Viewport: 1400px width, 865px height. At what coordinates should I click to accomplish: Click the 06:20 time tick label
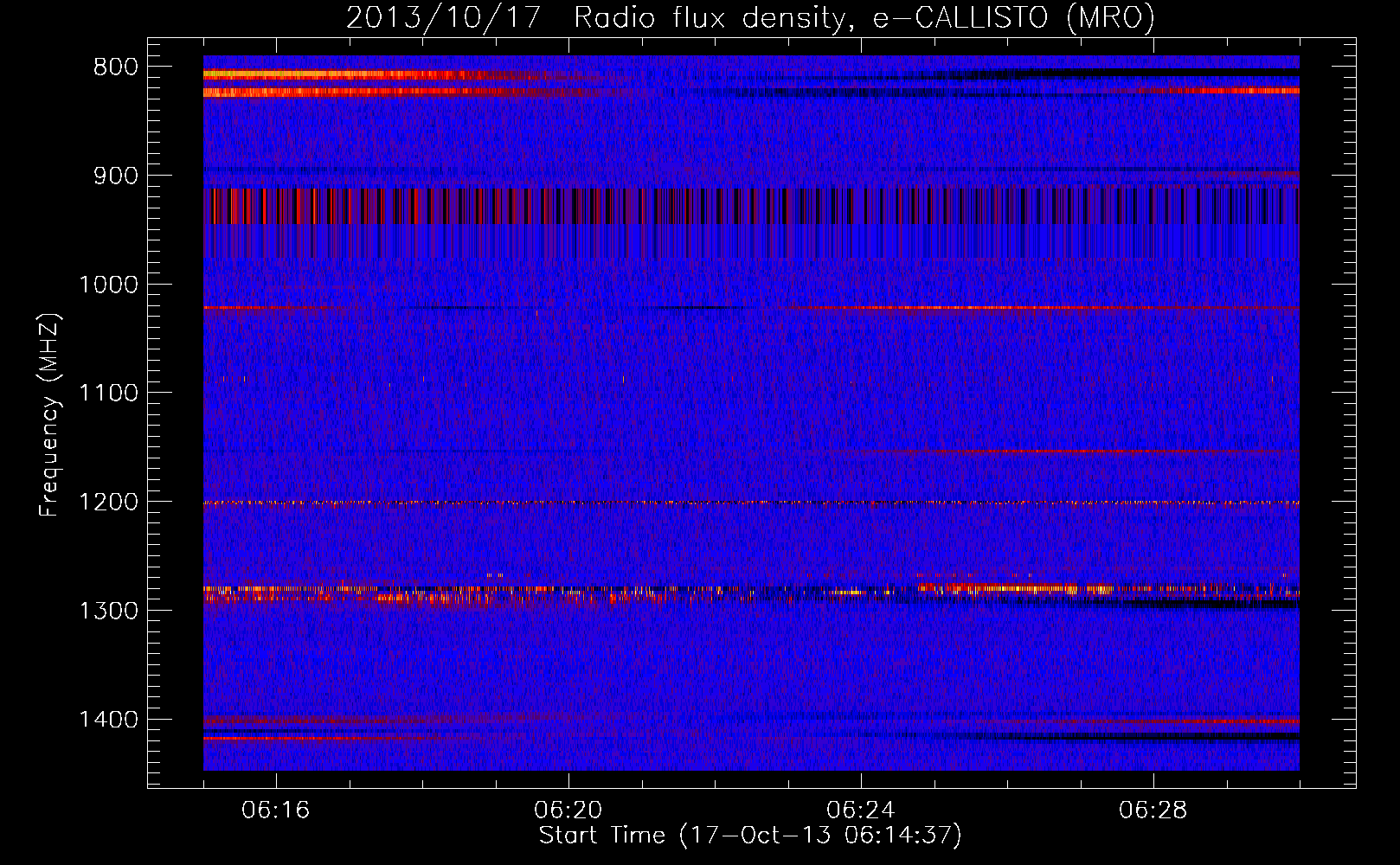568,811
